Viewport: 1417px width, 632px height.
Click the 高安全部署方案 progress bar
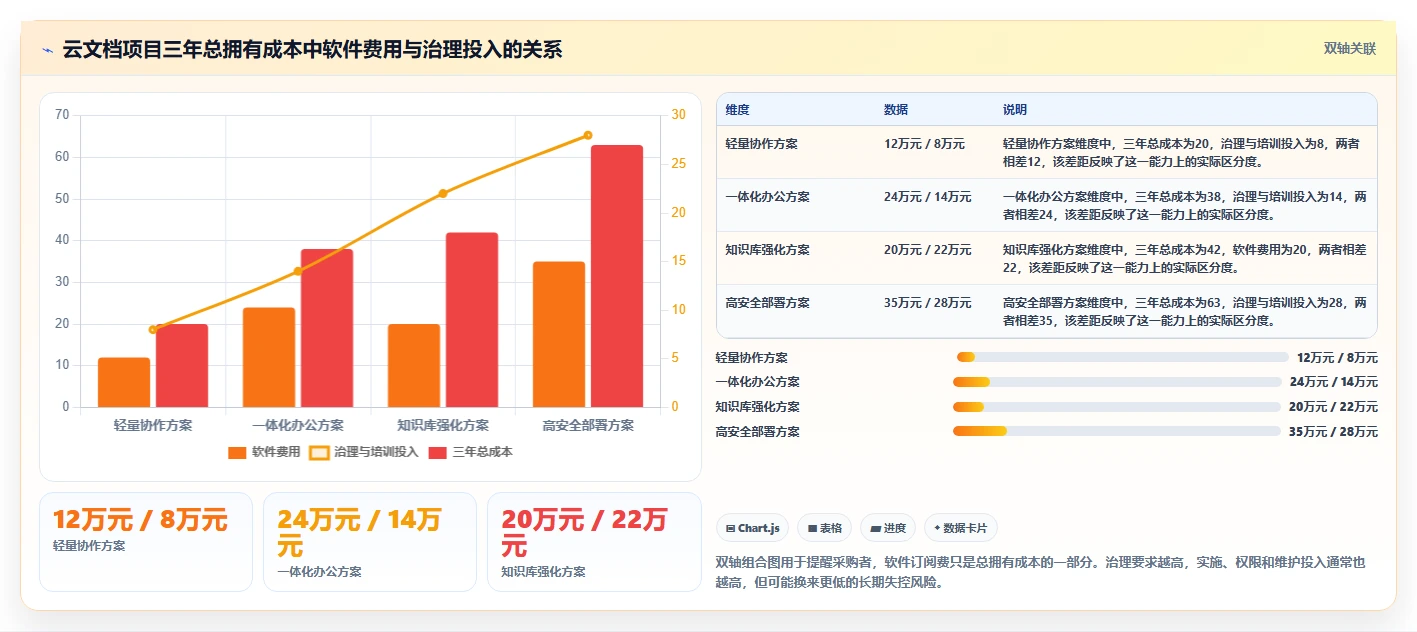click(x=1117, y=431)
